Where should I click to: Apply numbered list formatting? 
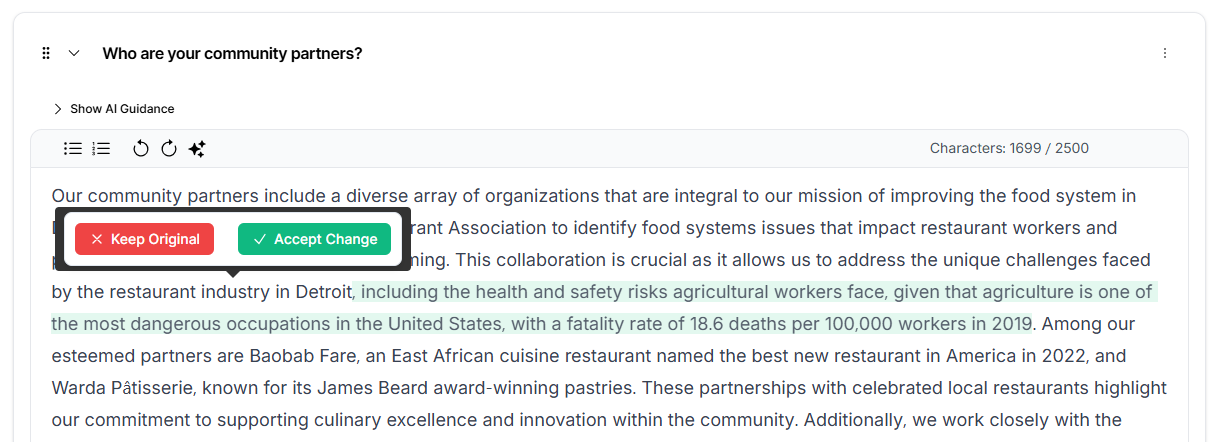(101, 149)
